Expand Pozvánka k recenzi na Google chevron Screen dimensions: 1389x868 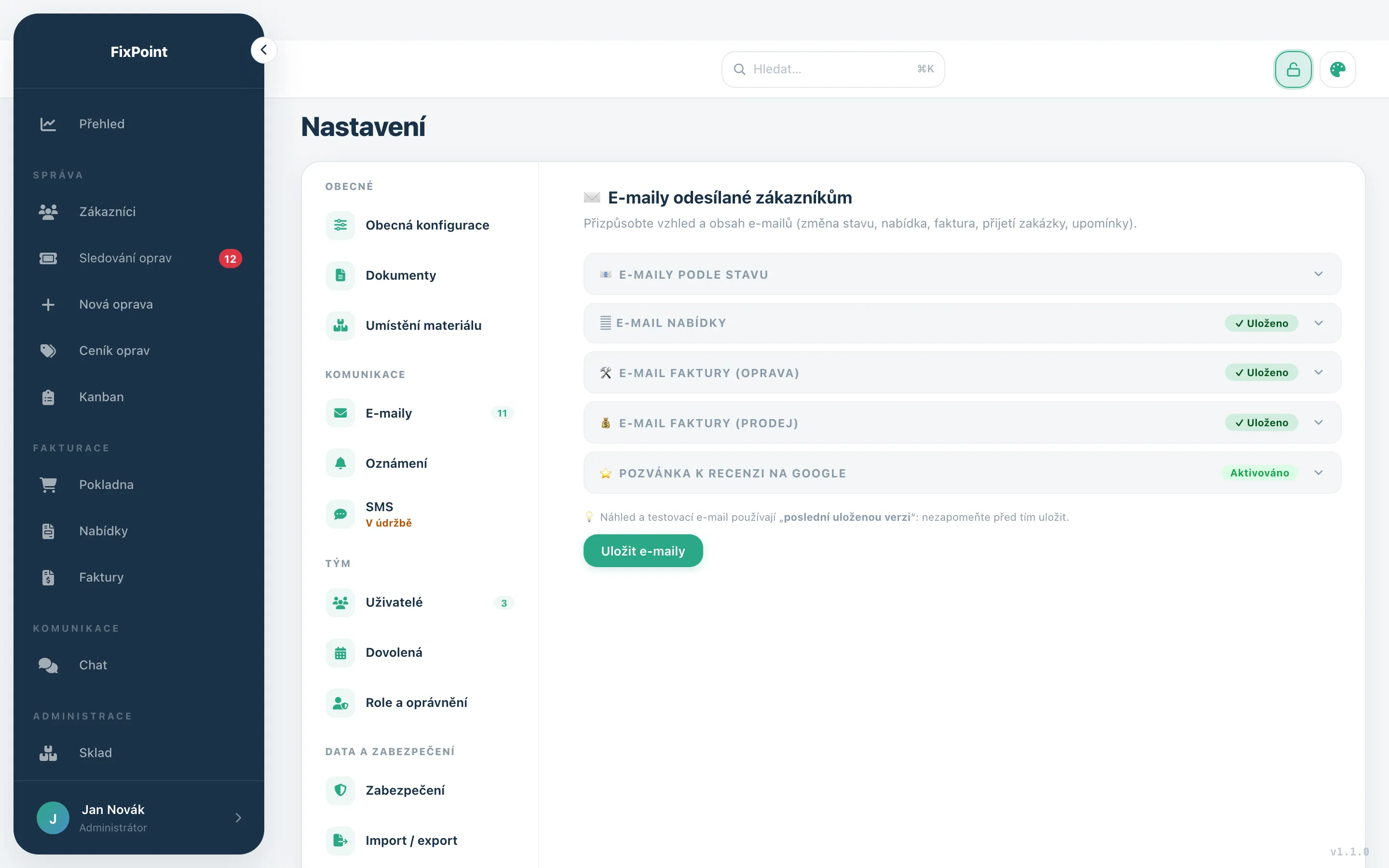pyautogui.click(x=1319, y=473)
